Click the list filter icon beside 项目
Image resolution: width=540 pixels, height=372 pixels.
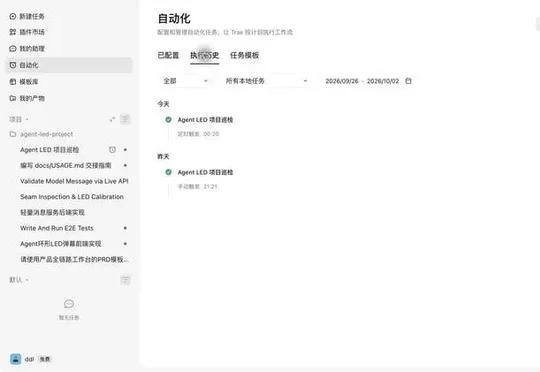tap(125, 119)
